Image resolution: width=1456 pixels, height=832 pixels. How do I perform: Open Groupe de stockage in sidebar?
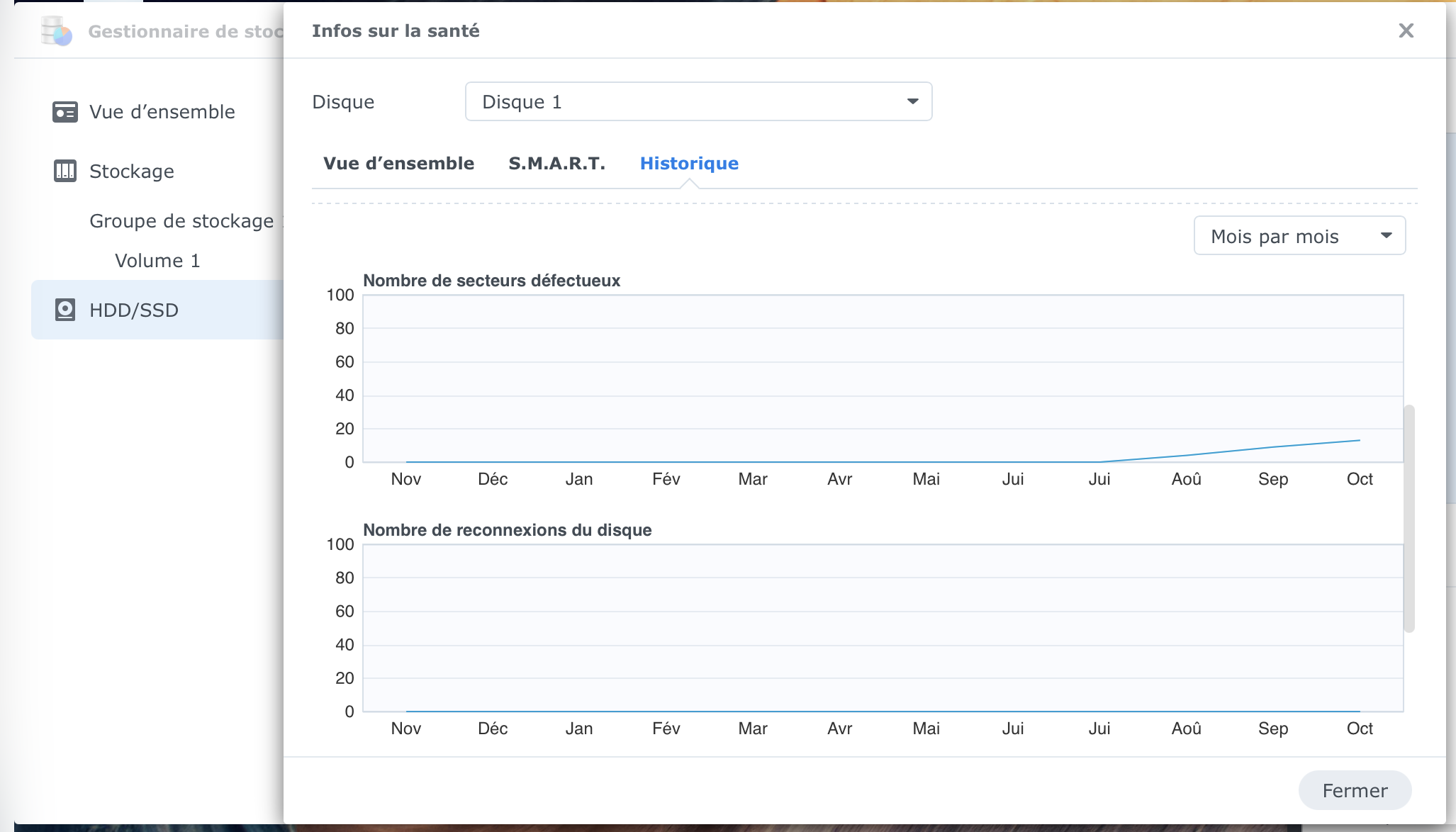pos(181,221)
